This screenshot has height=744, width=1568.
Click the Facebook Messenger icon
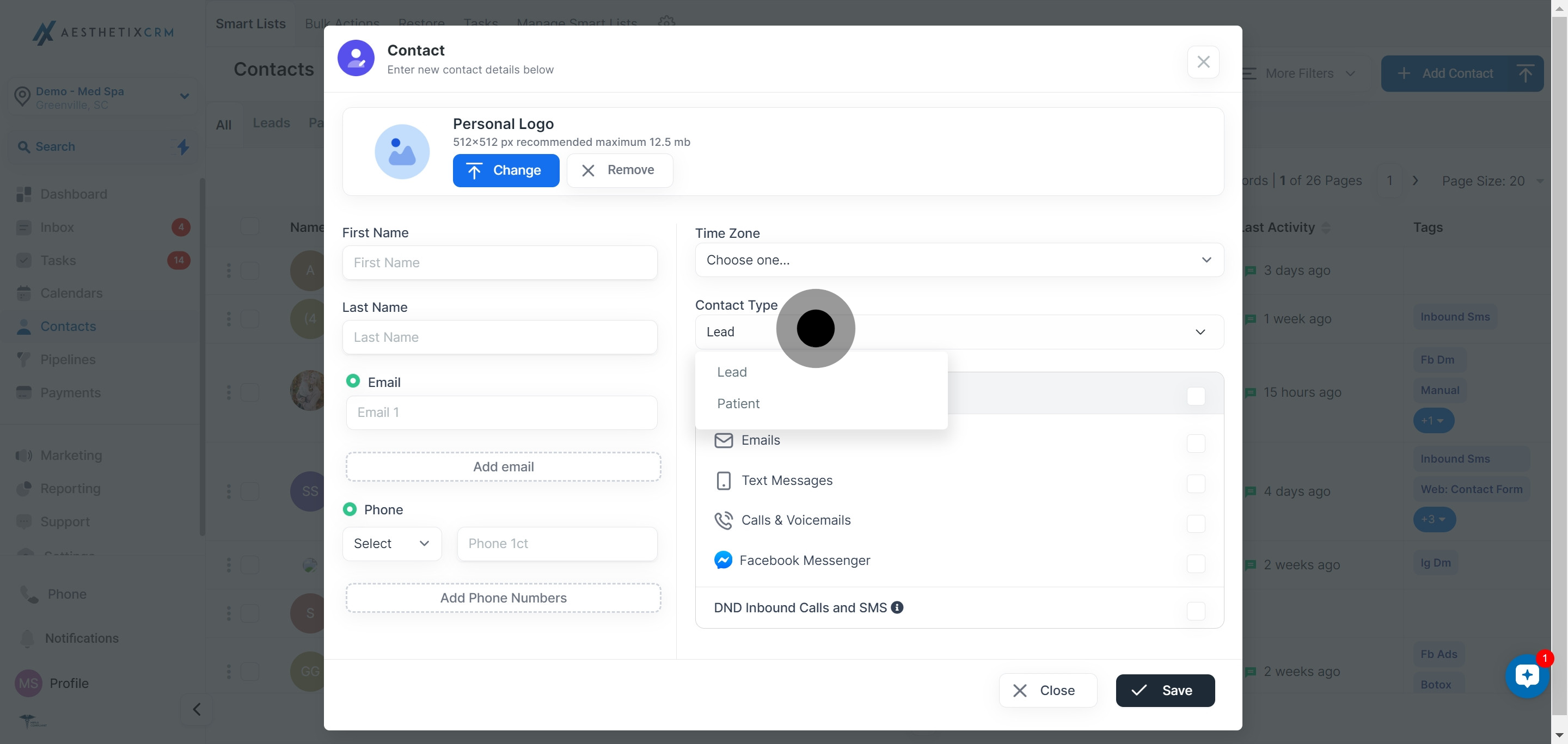(722, 559)
